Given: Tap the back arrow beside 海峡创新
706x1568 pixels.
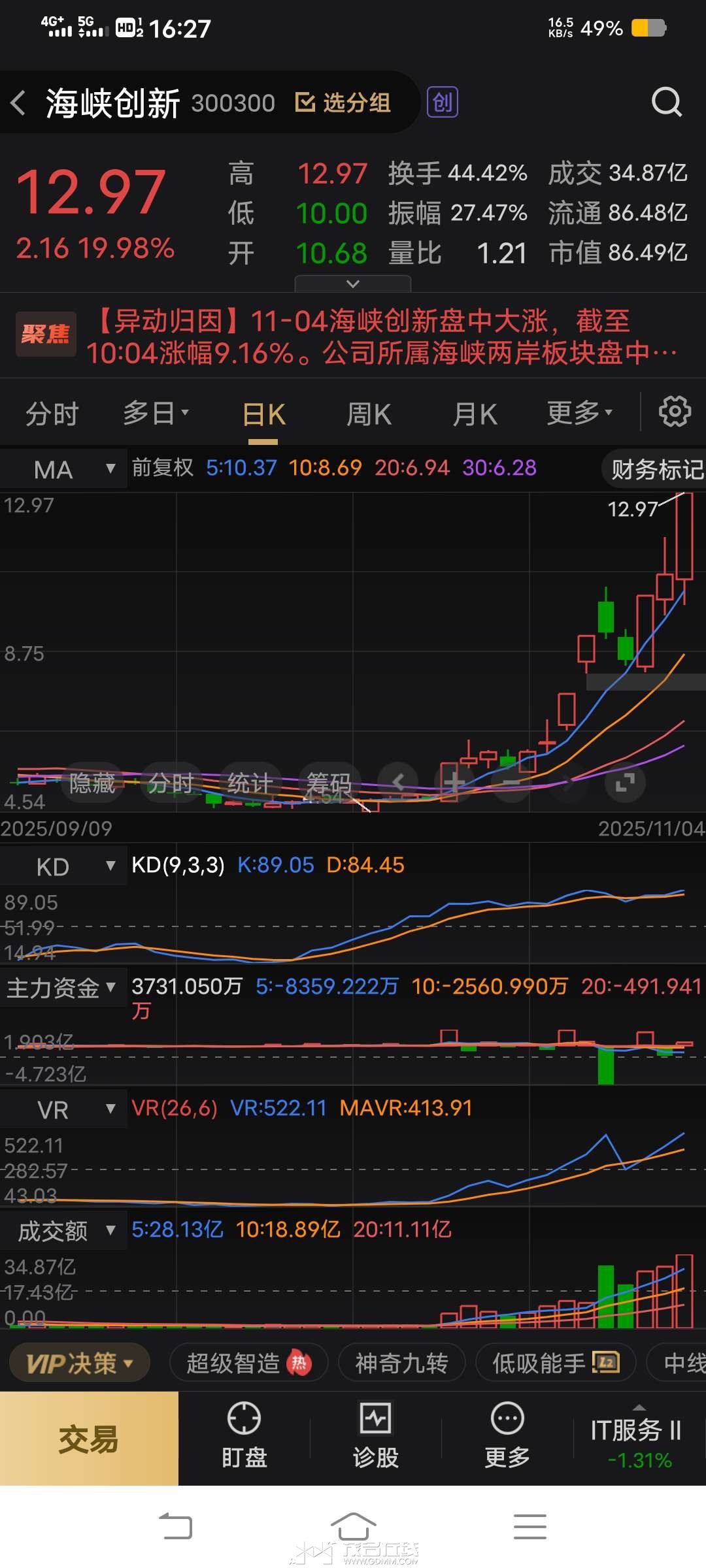Looking at the screenshot, I should point(18,103).
